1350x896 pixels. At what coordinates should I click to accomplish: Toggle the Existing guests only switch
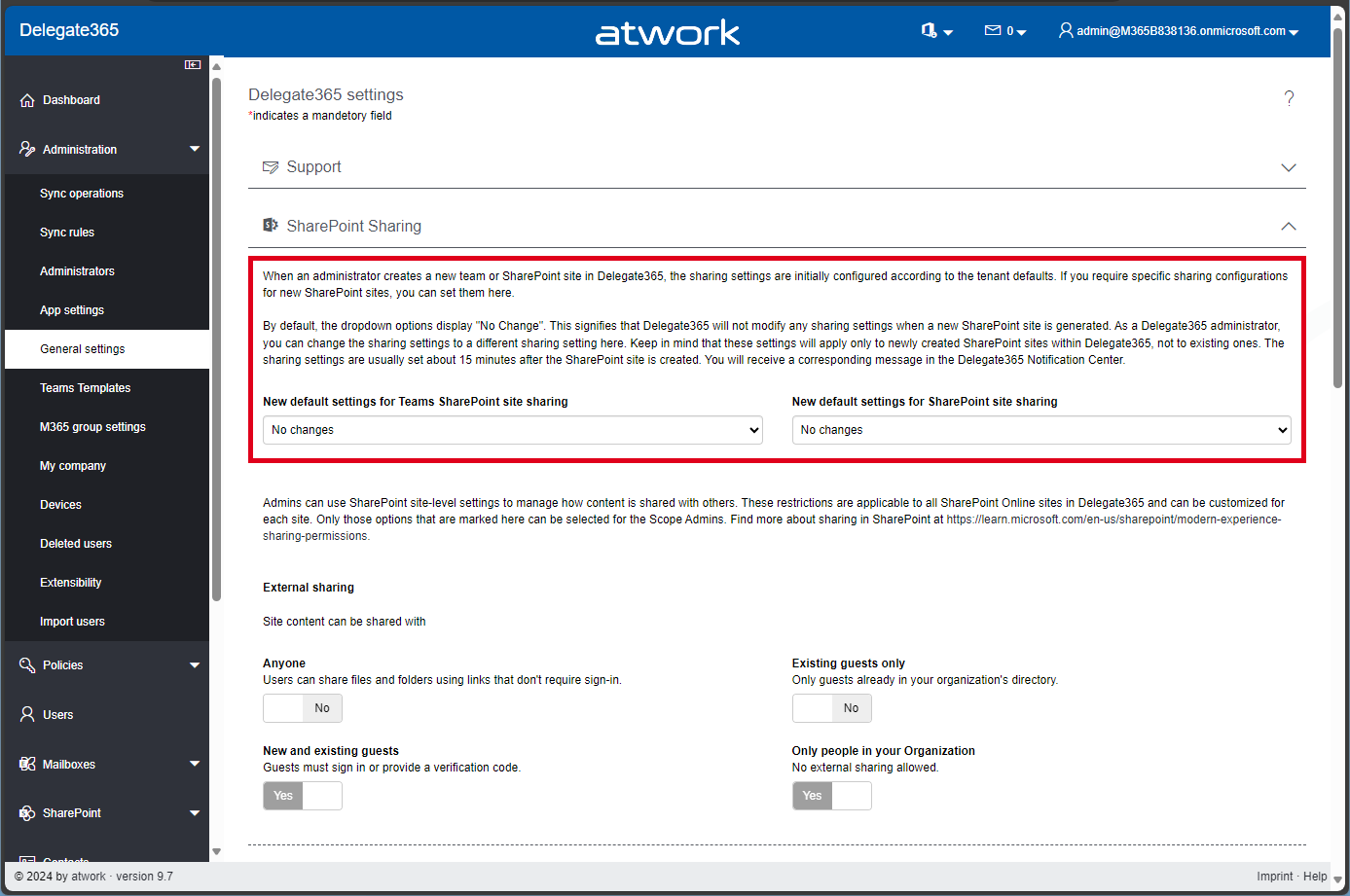coord(831,708)
